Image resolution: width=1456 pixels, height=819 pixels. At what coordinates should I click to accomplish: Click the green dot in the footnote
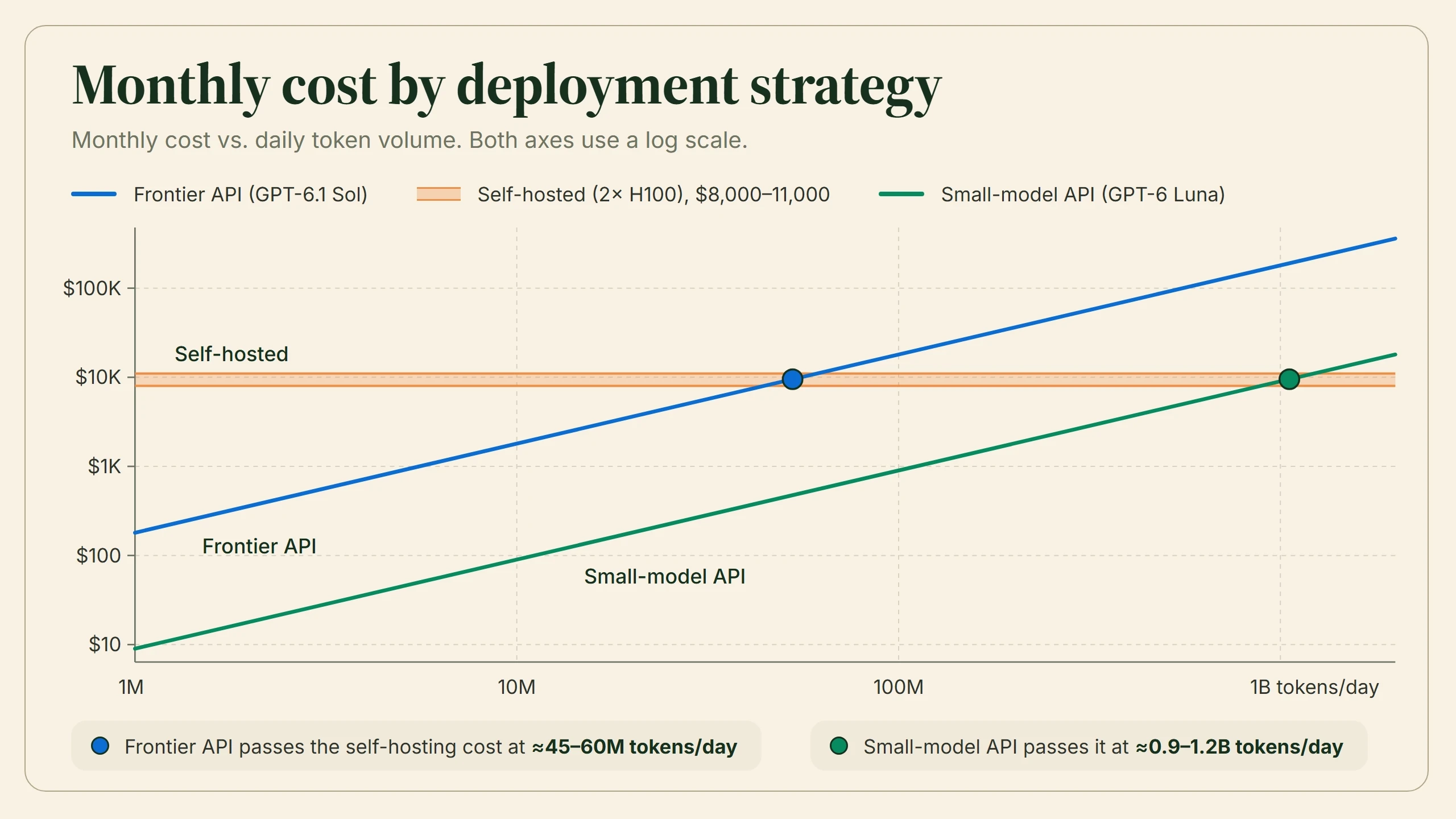coord(839,746)
